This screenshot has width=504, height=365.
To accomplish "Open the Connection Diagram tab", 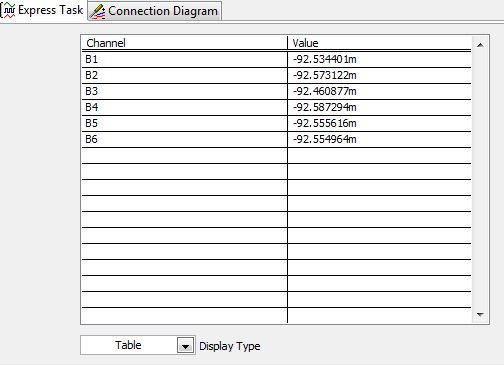I will click(x=155, y=11).
